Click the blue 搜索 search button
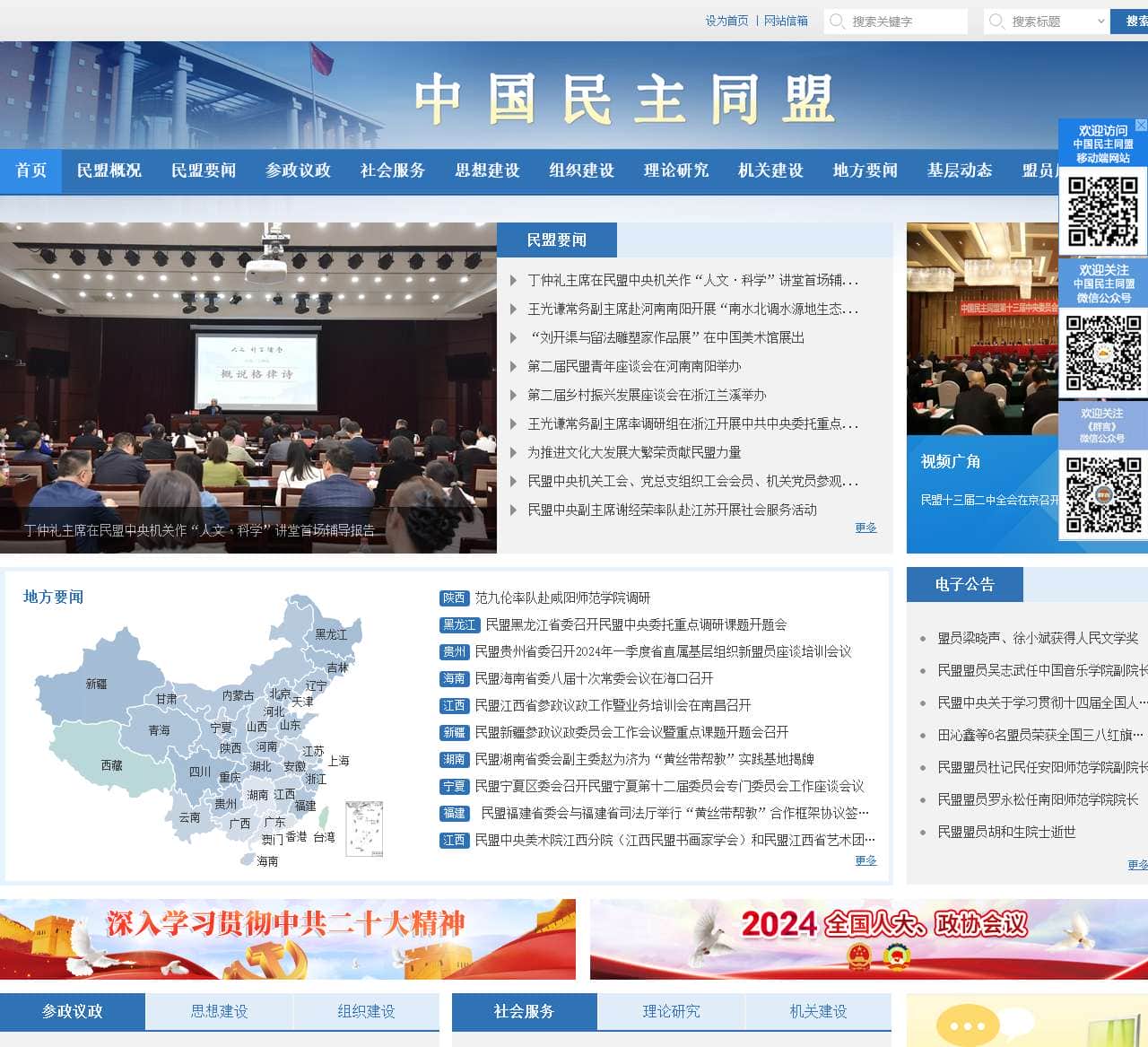 [1134, 22]
